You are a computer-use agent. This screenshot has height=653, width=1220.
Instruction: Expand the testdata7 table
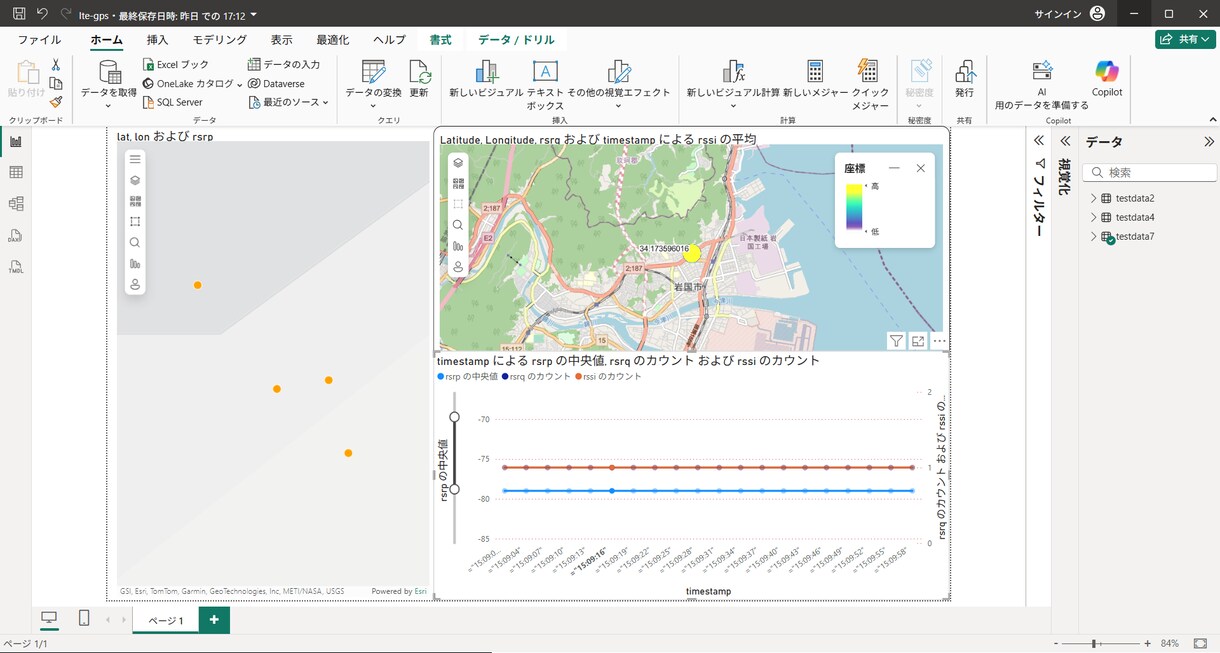(x=1094, y=236)
